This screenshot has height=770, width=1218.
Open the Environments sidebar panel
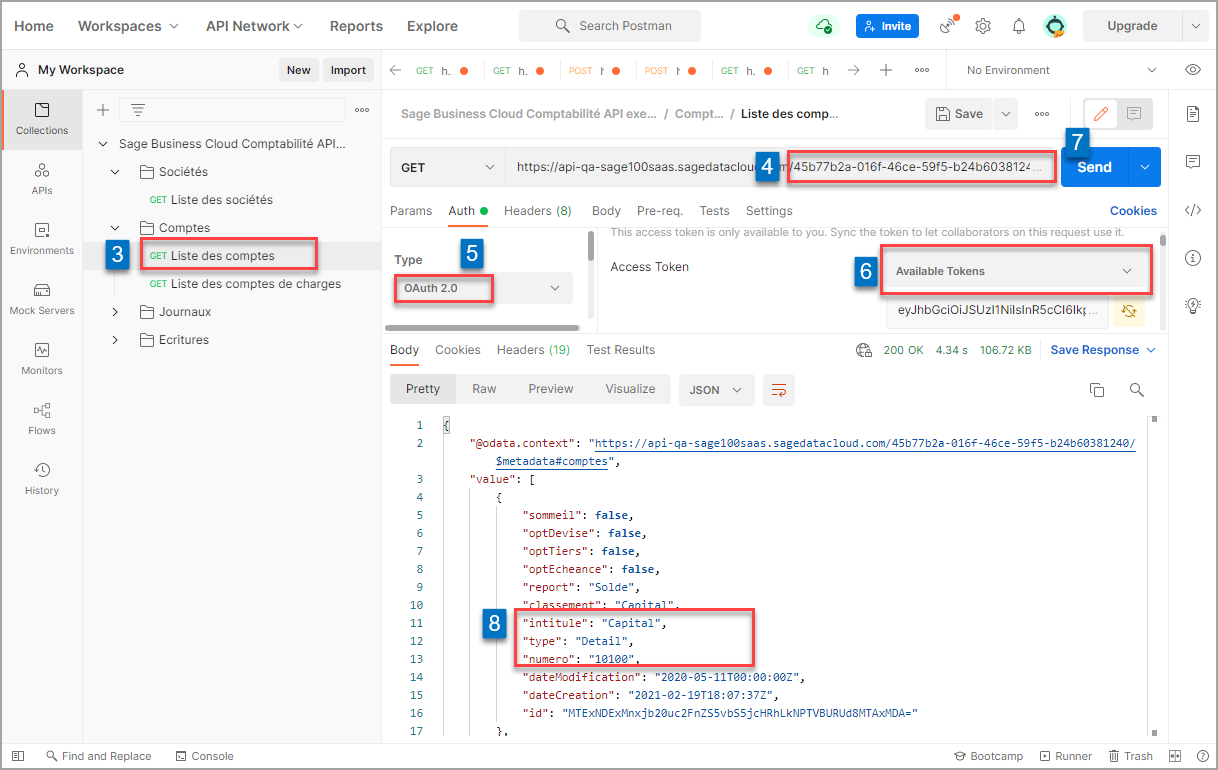click(x=42, y=239)
